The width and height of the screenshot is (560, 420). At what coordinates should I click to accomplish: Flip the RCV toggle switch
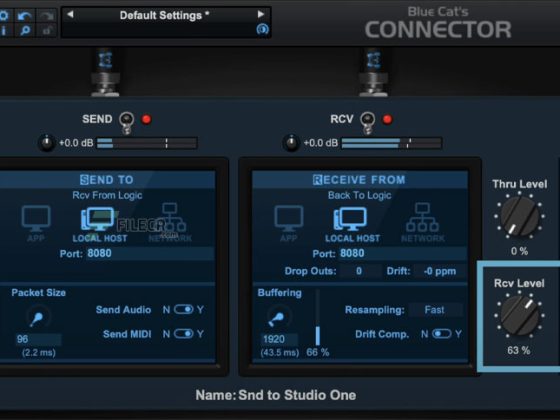click(368, 122)
